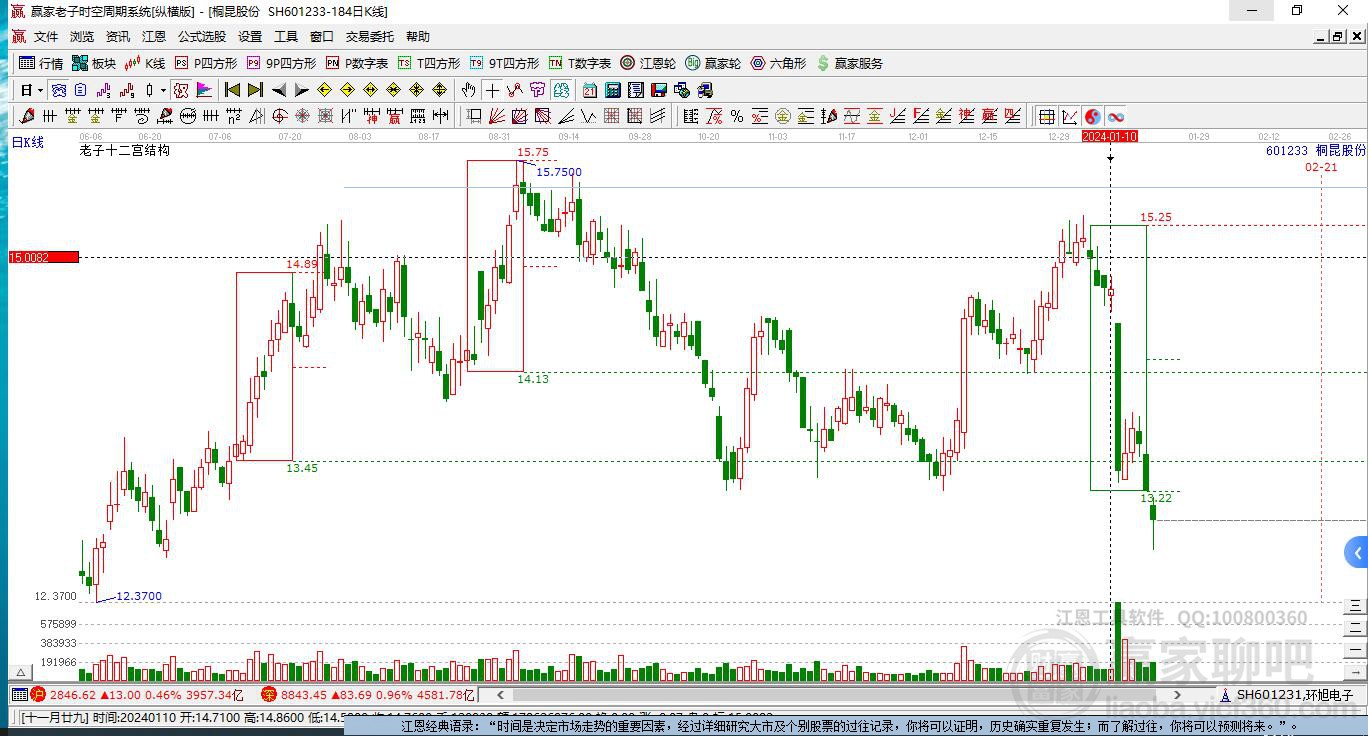Open the 交易委托 menu
Viewport: 1368px width, 736px height.
pos(370,37)
